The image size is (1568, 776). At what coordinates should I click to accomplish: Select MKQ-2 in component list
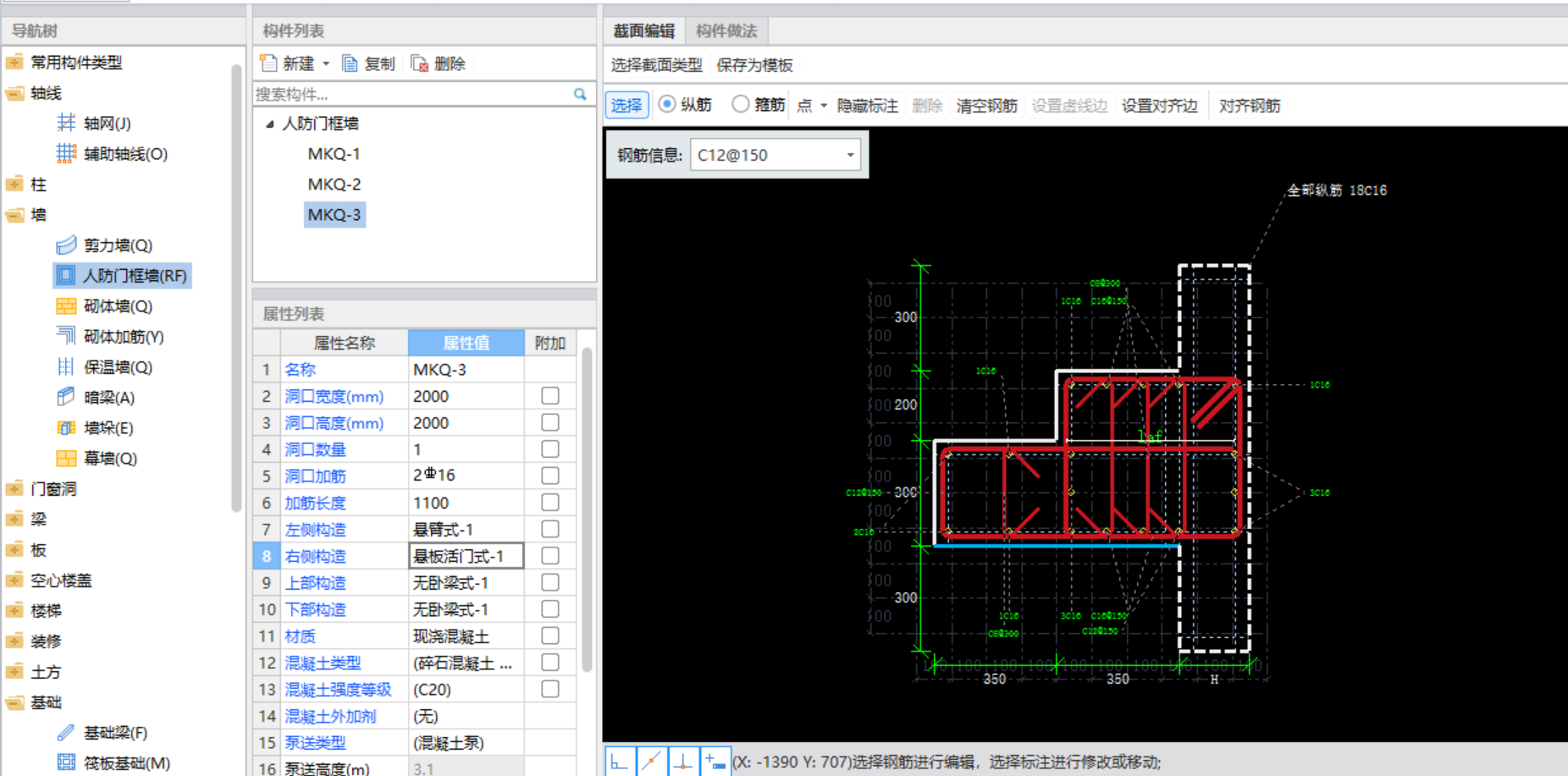[x=334, y=184]
